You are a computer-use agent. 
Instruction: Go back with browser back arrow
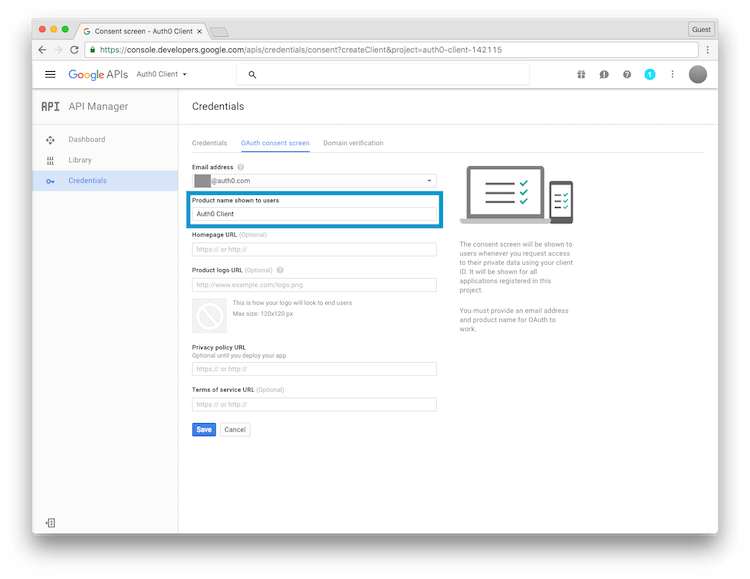(x=42, y=50)
